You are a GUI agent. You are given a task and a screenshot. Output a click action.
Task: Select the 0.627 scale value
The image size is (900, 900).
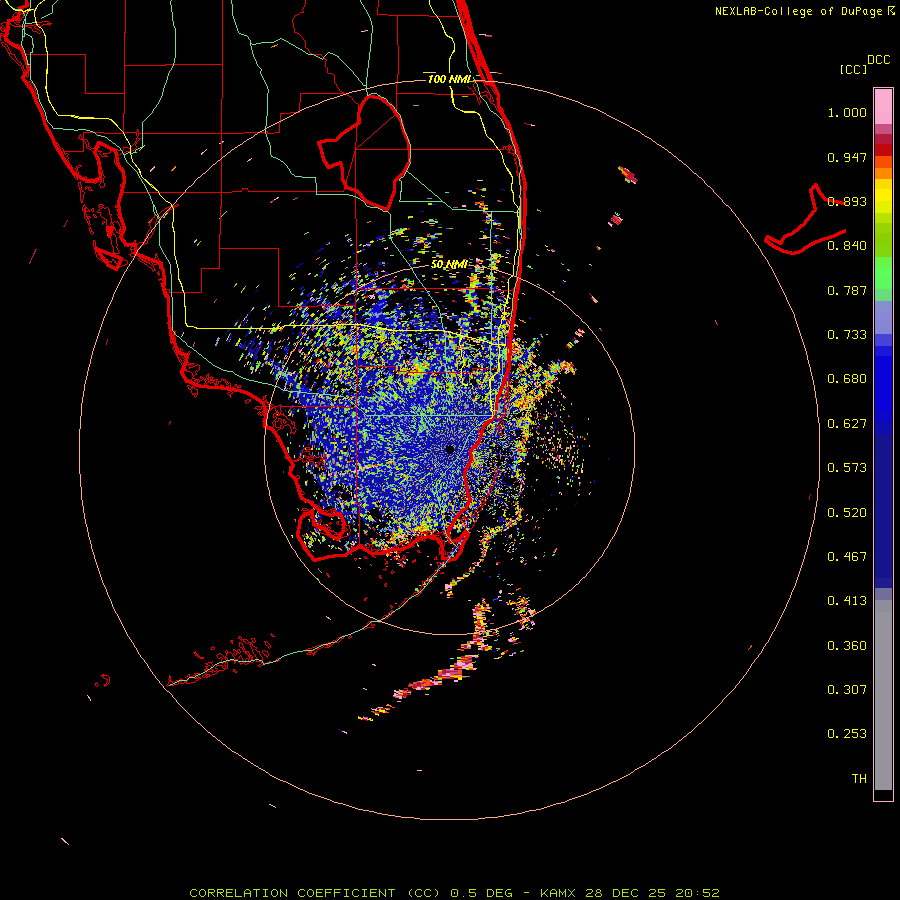click(847, 424)
